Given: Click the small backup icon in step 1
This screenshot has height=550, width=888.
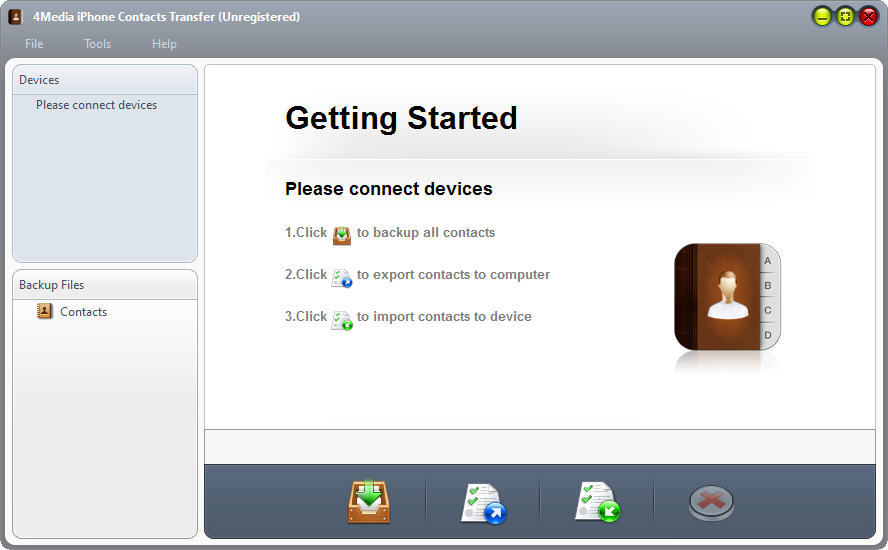Looking at the screenshot, I should click(x=342, y=235).
